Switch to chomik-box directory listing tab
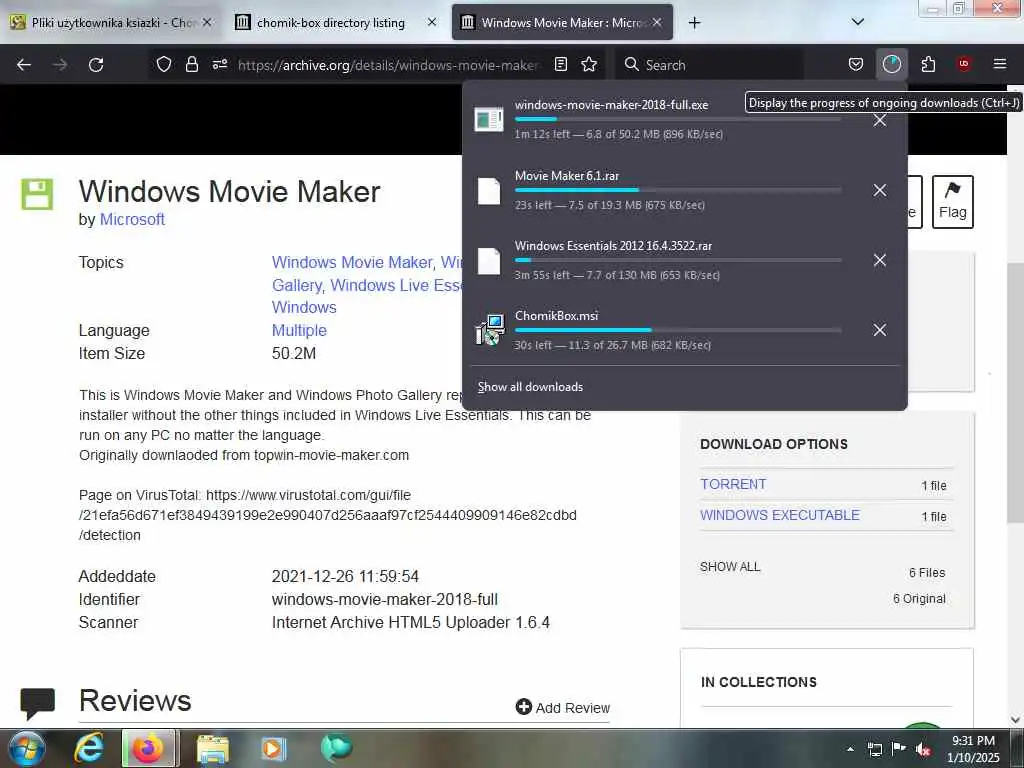Screen dimensions: 1024x768 point(330,23)
